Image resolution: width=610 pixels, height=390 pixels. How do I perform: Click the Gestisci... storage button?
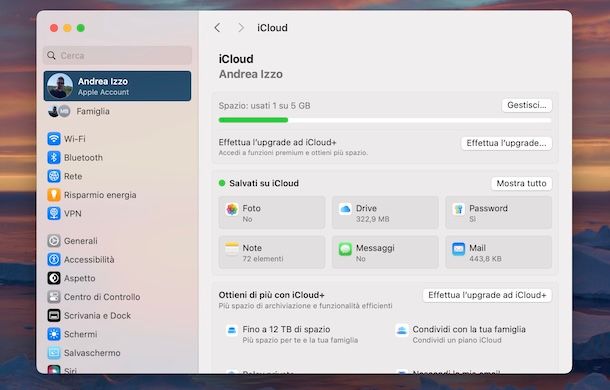tap(527, 105)
